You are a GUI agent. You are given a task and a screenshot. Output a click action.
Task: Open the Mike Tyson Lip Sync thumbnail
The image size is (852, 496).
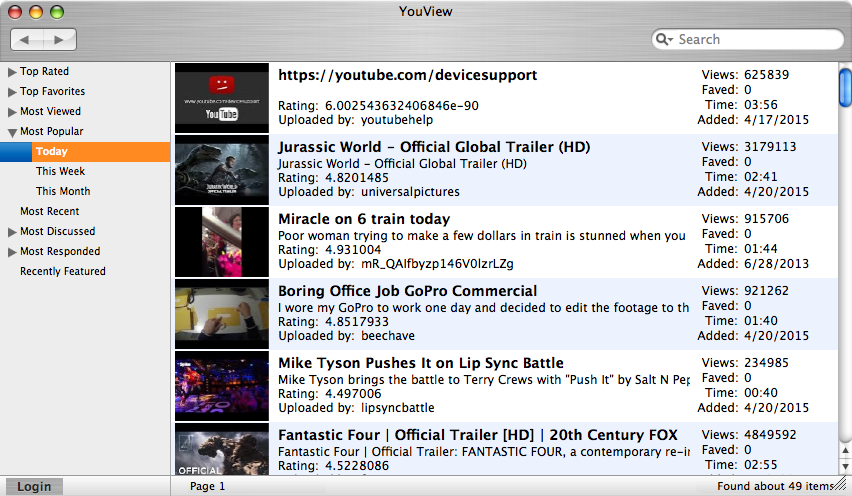tap(222, 386)
